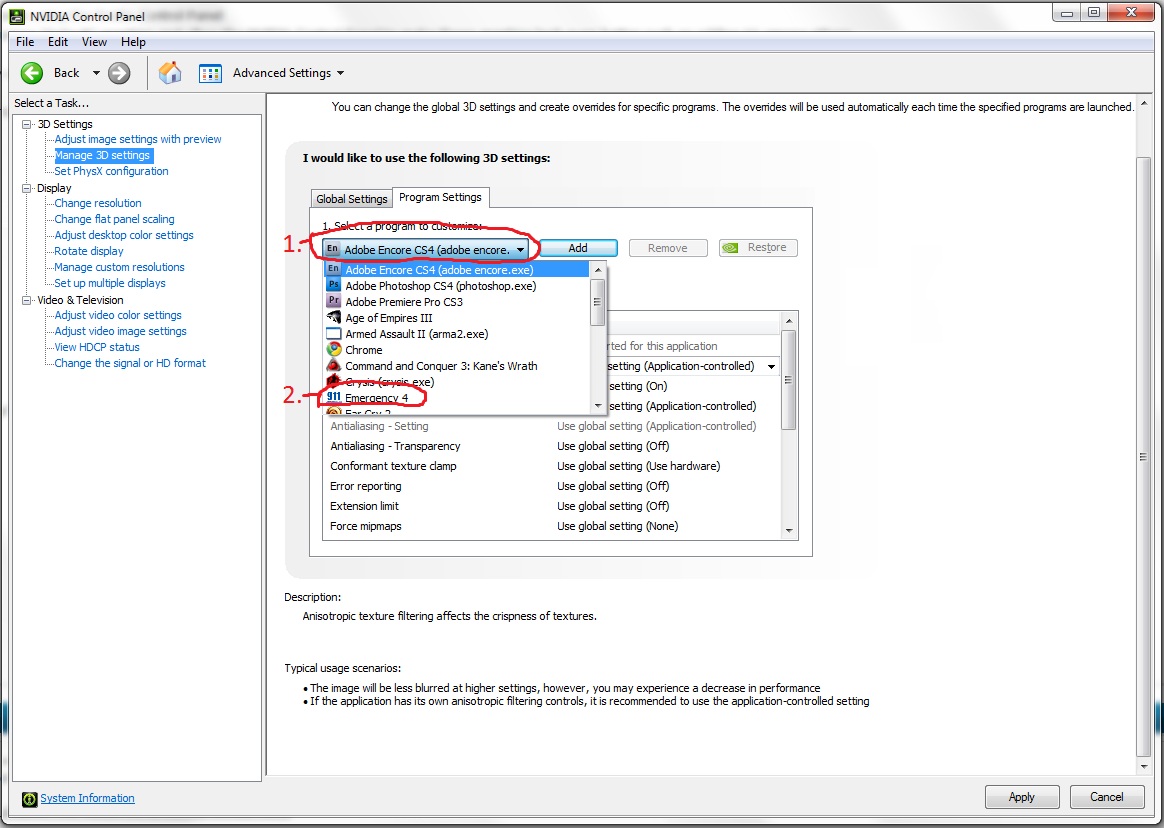Choose Chrome from the program list
The image size is (1164, 828).
[x=457, y=350]
